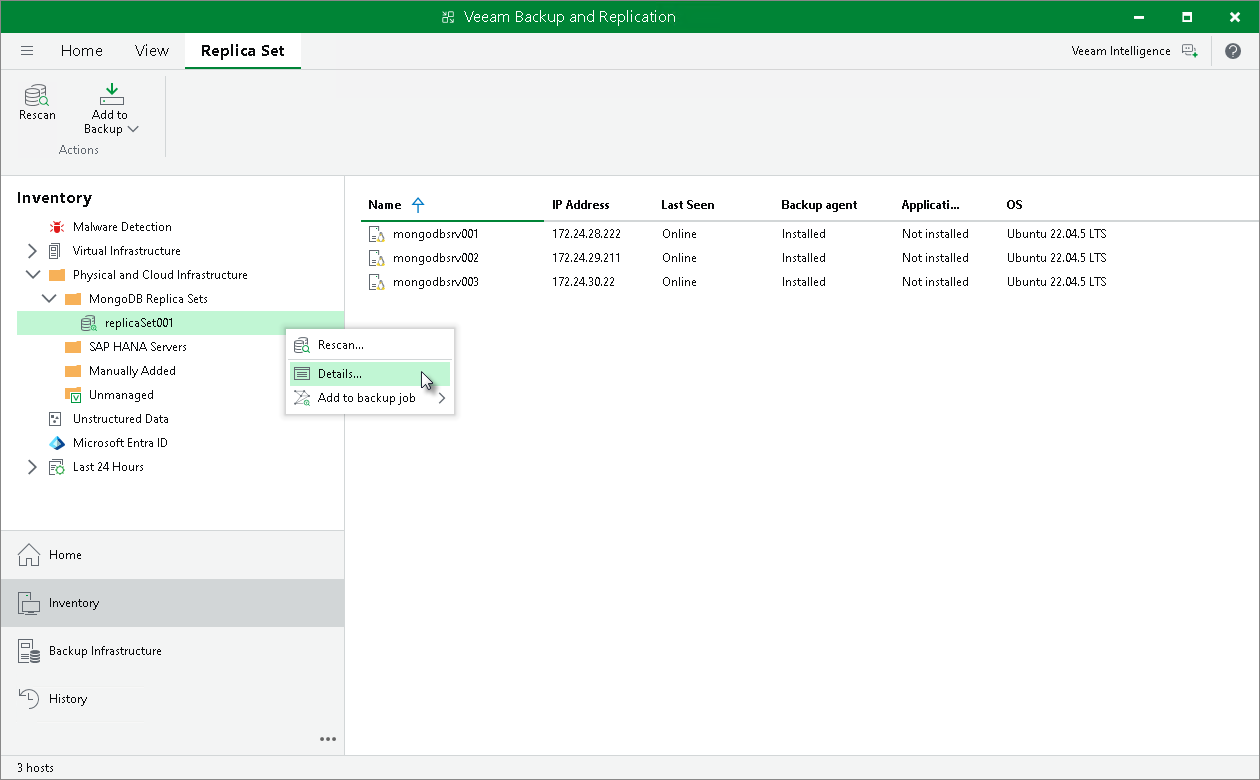This screenshot has width=1260, height=780.
Task: Open the Home view in navigation
Action: (x=172, y=555)
